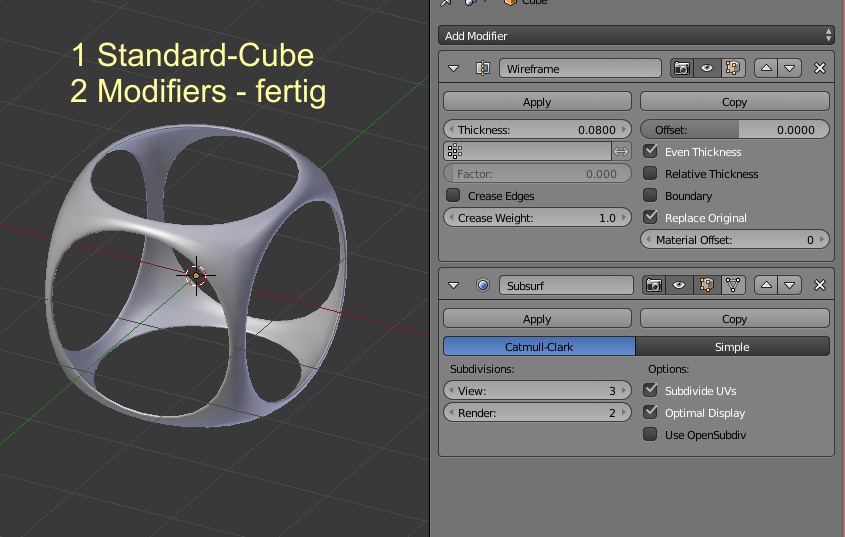
Task: Enable Use OpenSubdiv checkbox
Action: [650, 435]
